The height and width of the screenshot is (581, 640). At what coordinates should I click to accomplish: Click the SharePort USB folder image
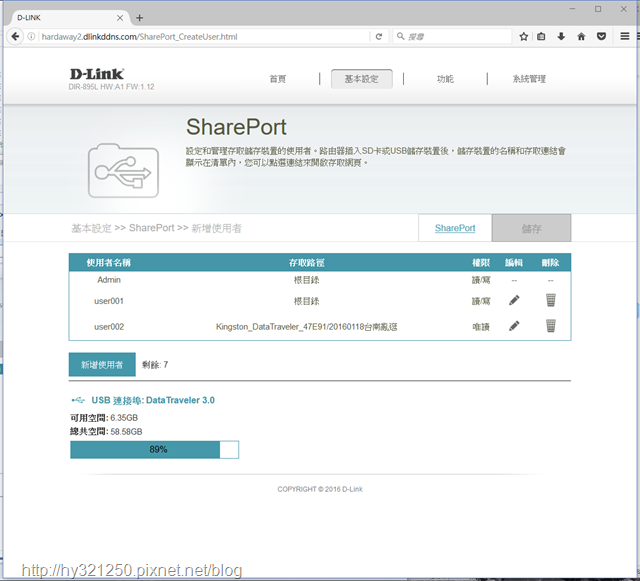[123, 171]
